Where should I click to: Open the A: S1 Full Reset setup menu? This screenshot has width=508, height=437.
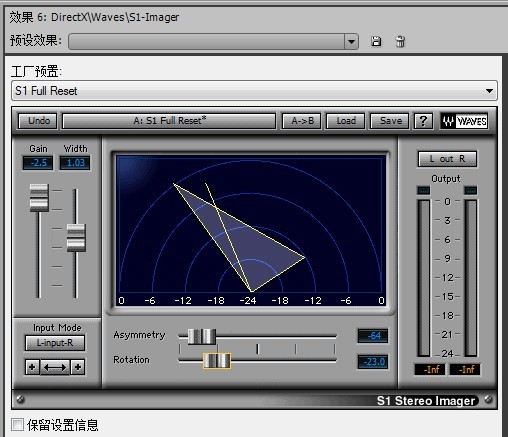[169, 121]
